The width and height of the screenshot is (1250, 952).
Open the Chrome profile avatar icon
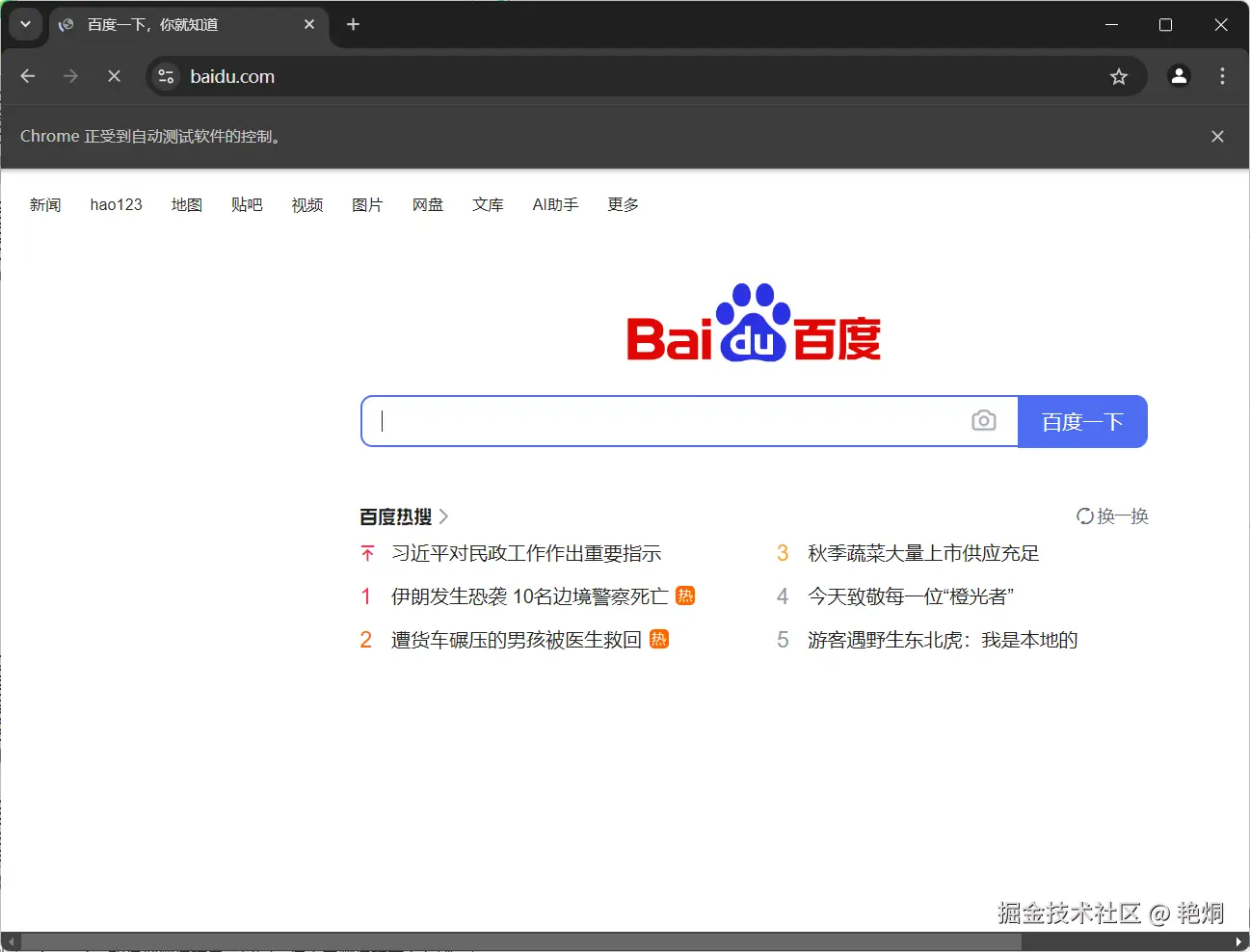pos(1179,76)
